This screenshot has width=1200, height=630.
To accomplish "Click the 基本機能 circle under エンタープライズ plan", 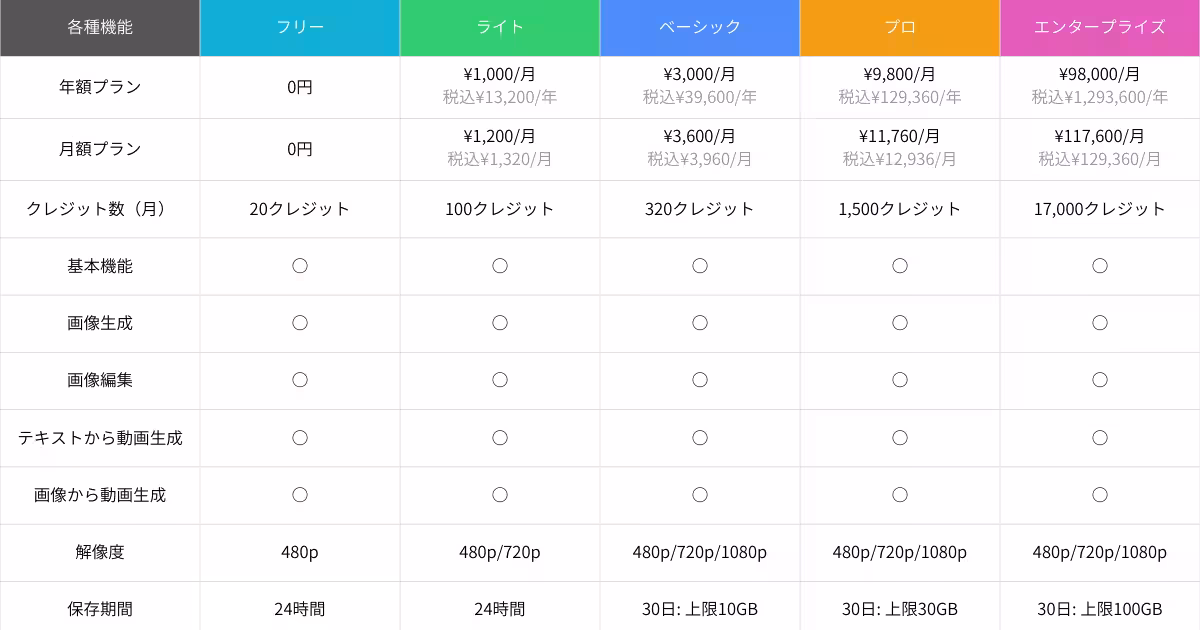I will 1100,266.
